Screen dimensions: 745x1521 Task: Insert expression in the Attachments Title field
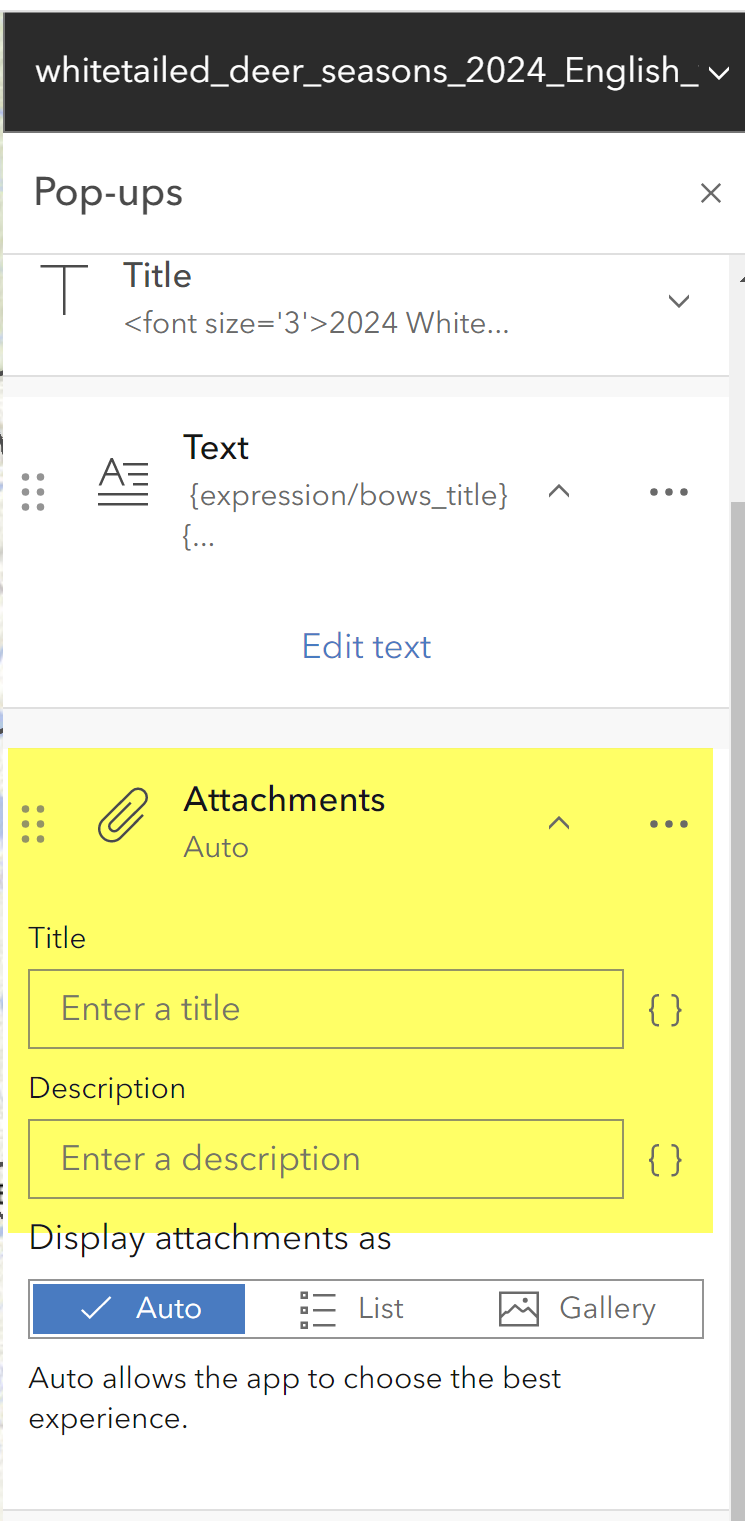click(x=665, y=1010)
